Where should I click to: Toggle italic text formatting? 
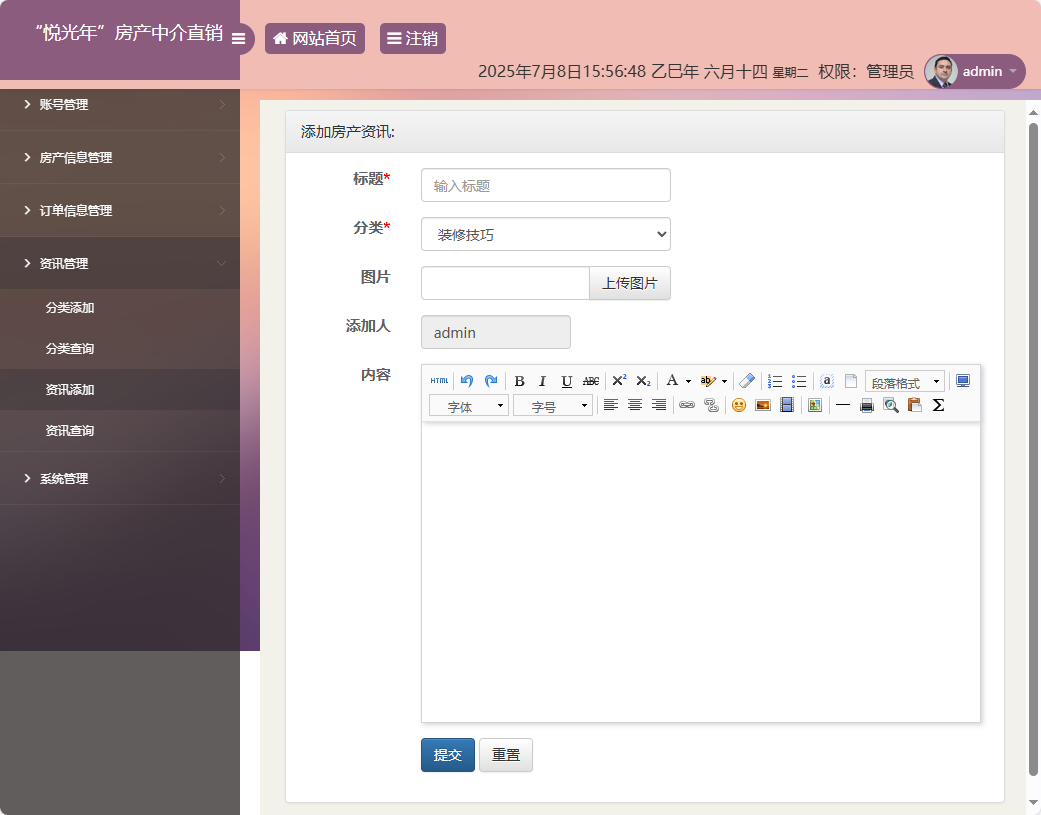[541, 381]
